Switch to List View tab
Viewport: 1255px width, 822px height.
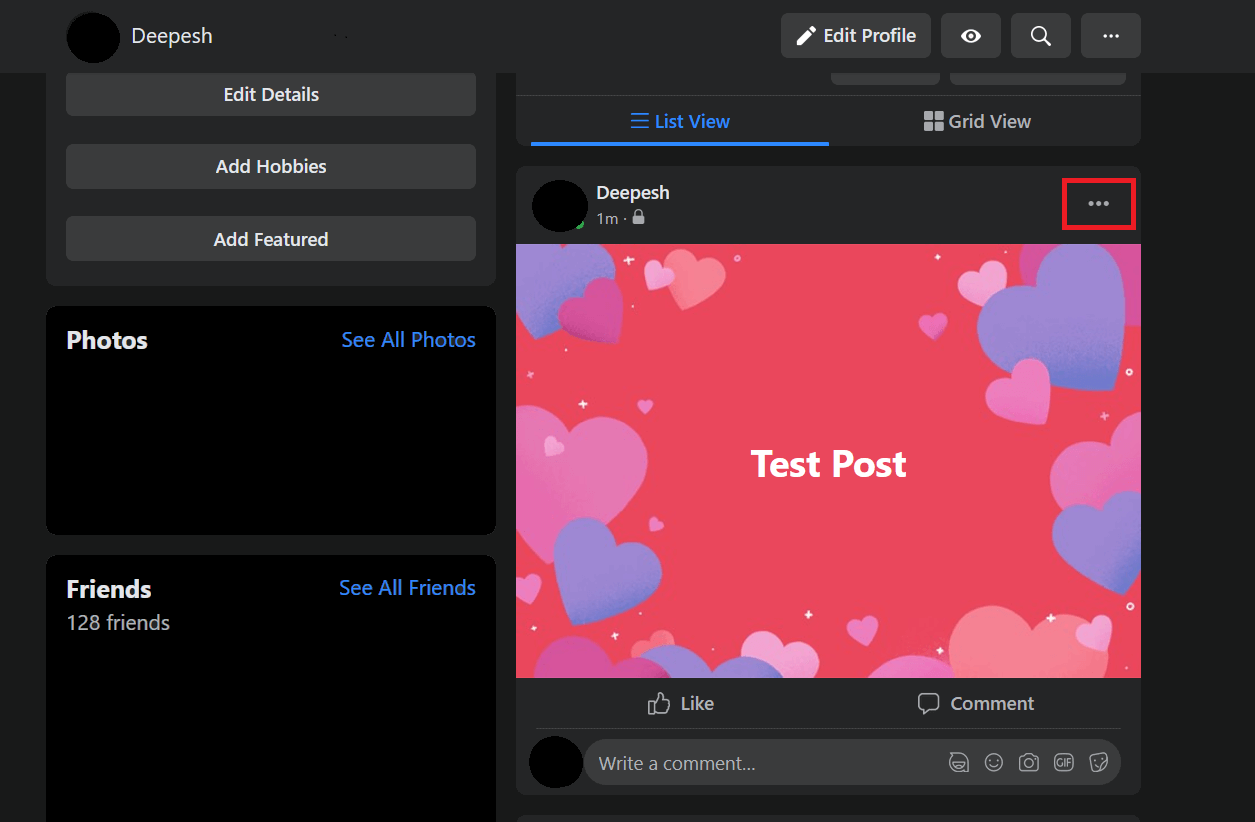coord(680,121)
